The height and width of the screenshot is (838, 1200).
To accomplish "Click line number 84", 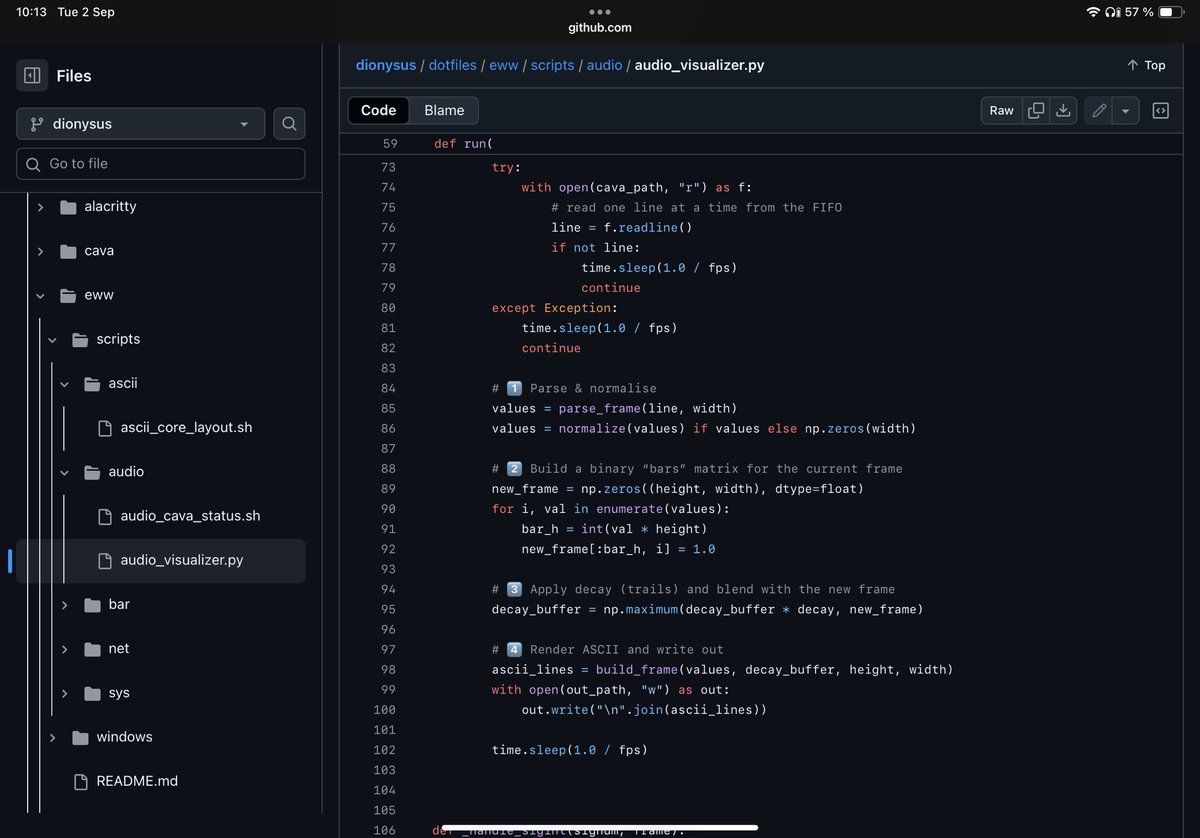I will pyautogui.click(x=388, y=388).
